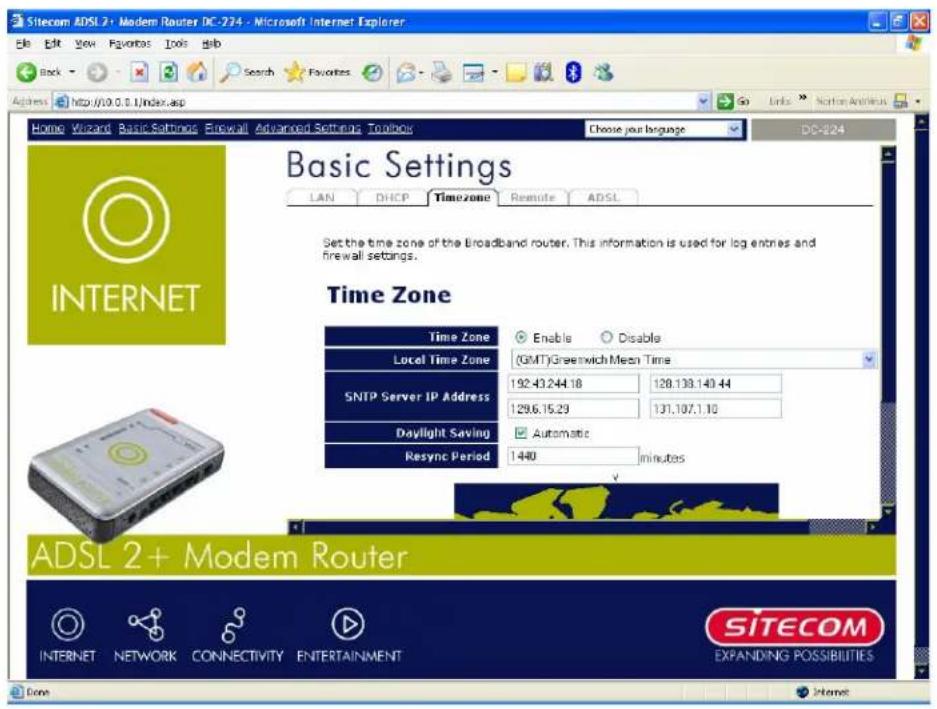
Task: Open the Tools menu
Action: pyautogui.click(x=176, y=44)
